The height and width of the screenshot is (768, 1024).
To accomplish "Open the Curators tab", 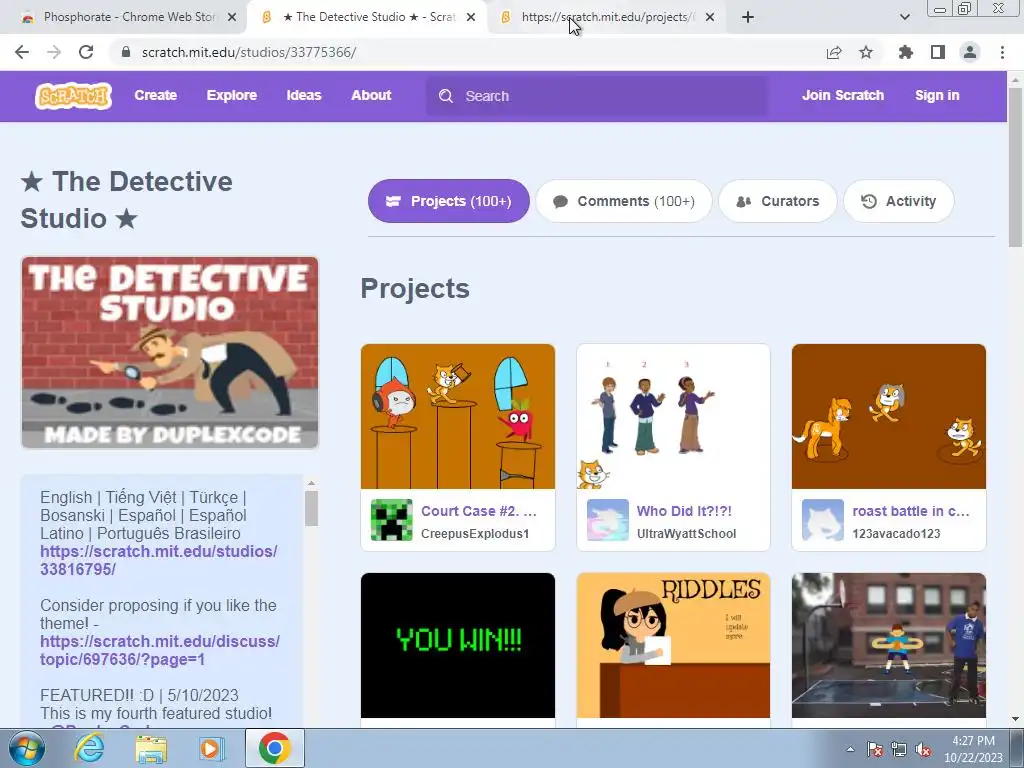I will [777, 201].
